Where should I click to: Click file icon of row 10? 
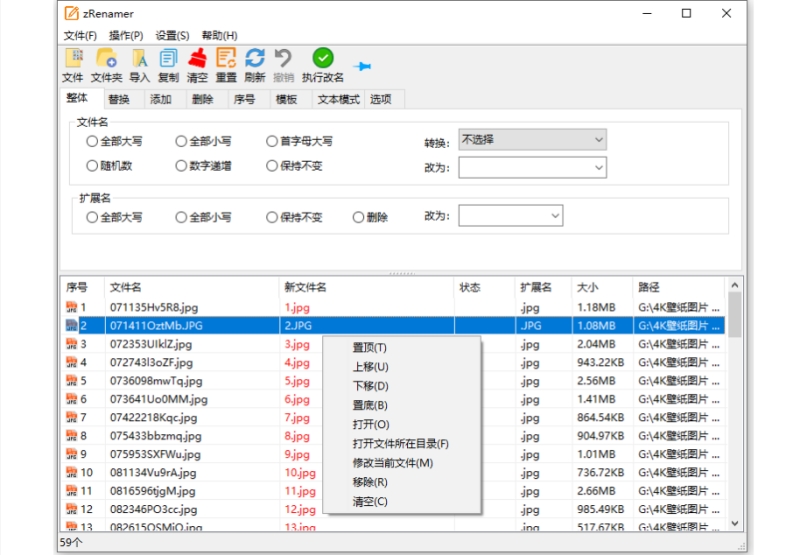71,472
